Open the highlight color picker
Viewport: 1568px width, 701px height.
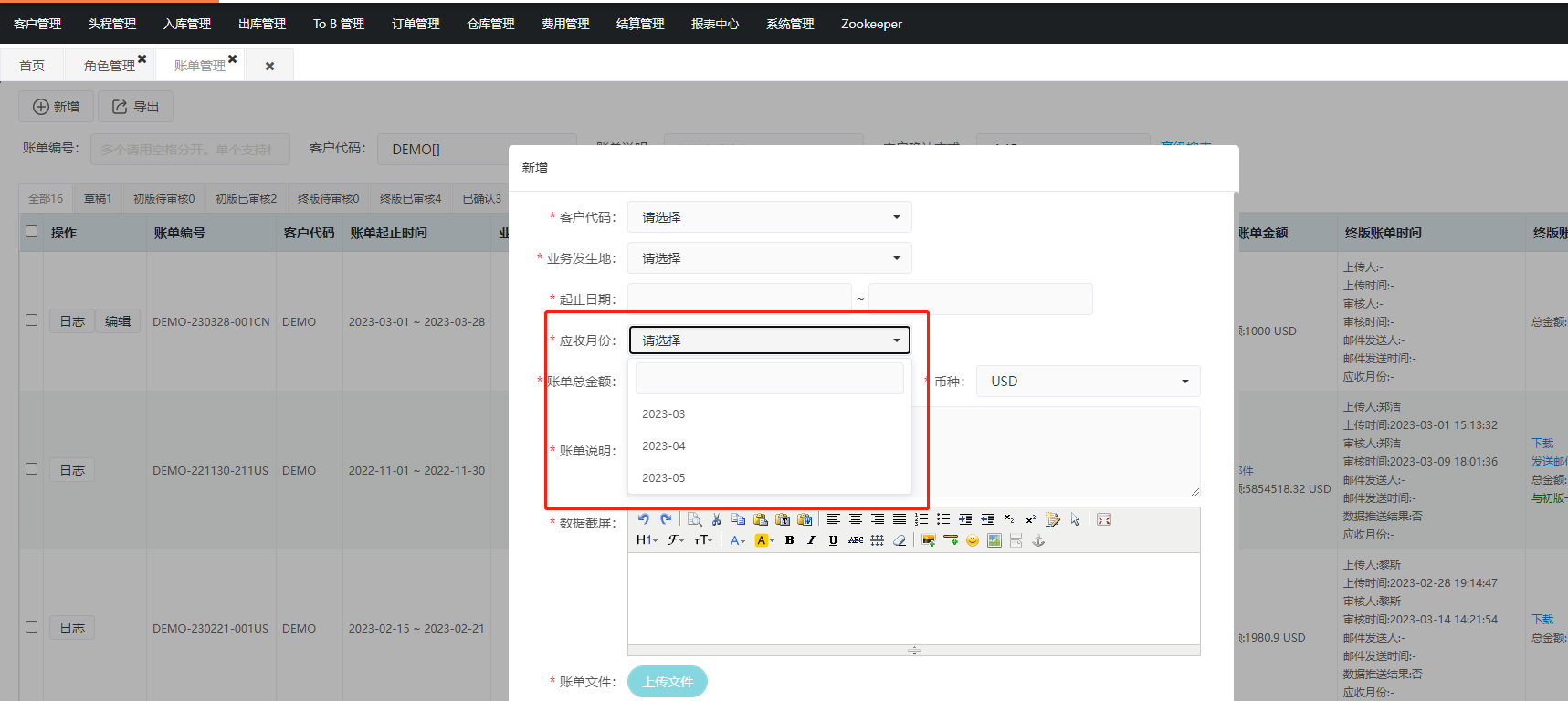[x=764, y=540]
